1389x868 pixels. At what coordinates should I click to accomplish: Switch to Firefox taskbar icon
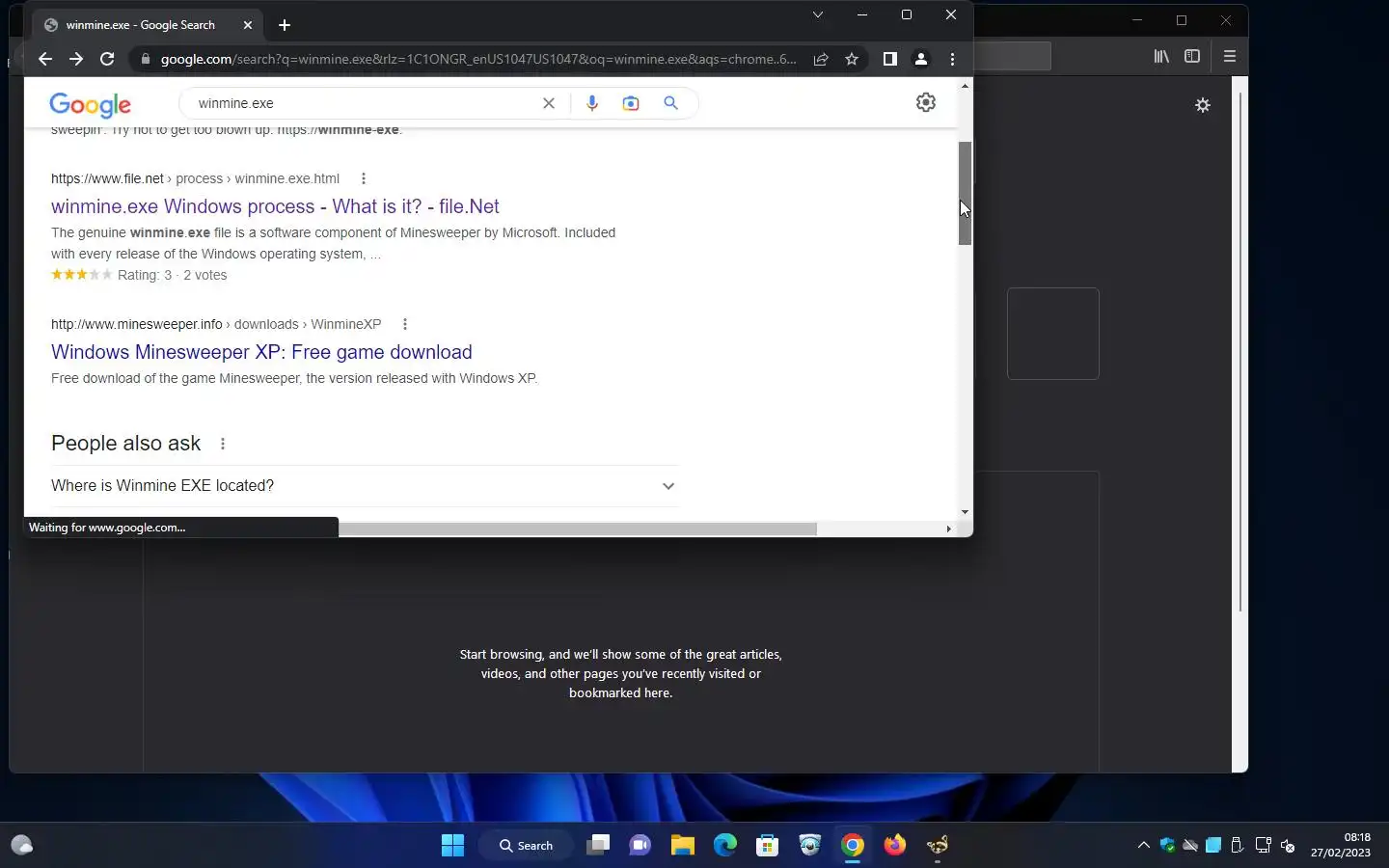point(895,846)
